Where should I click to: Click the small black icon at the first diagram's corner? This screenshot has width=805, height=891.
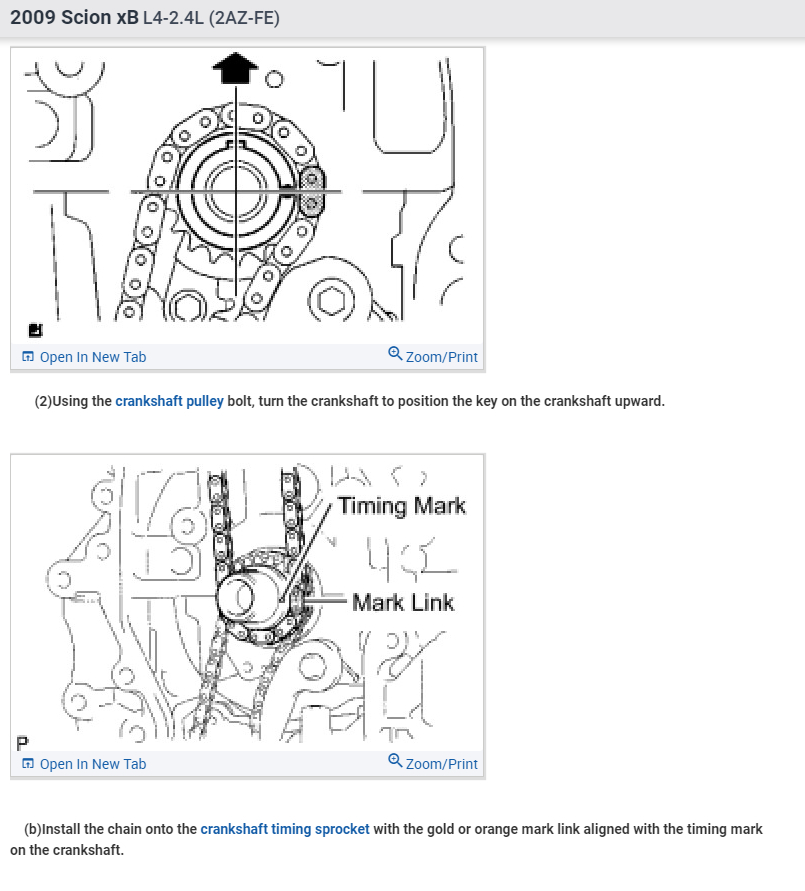coord(35,330)
